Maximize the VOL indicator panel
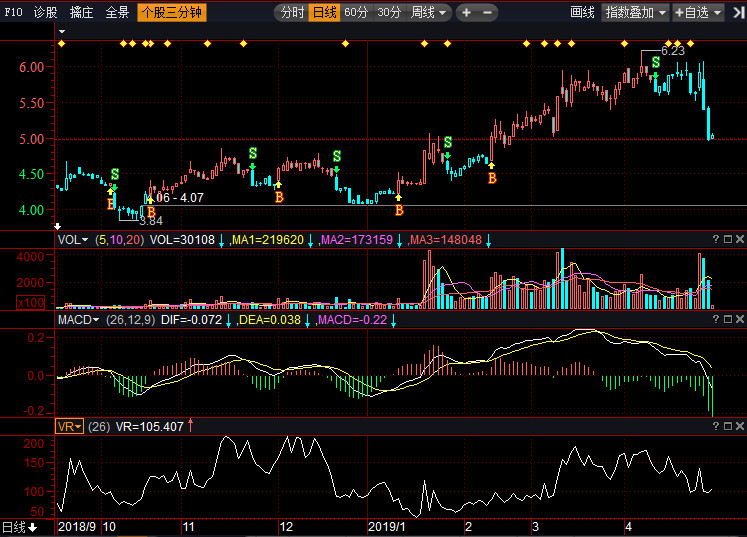Viewport: 747px width, 537px height. coord(728,239)
